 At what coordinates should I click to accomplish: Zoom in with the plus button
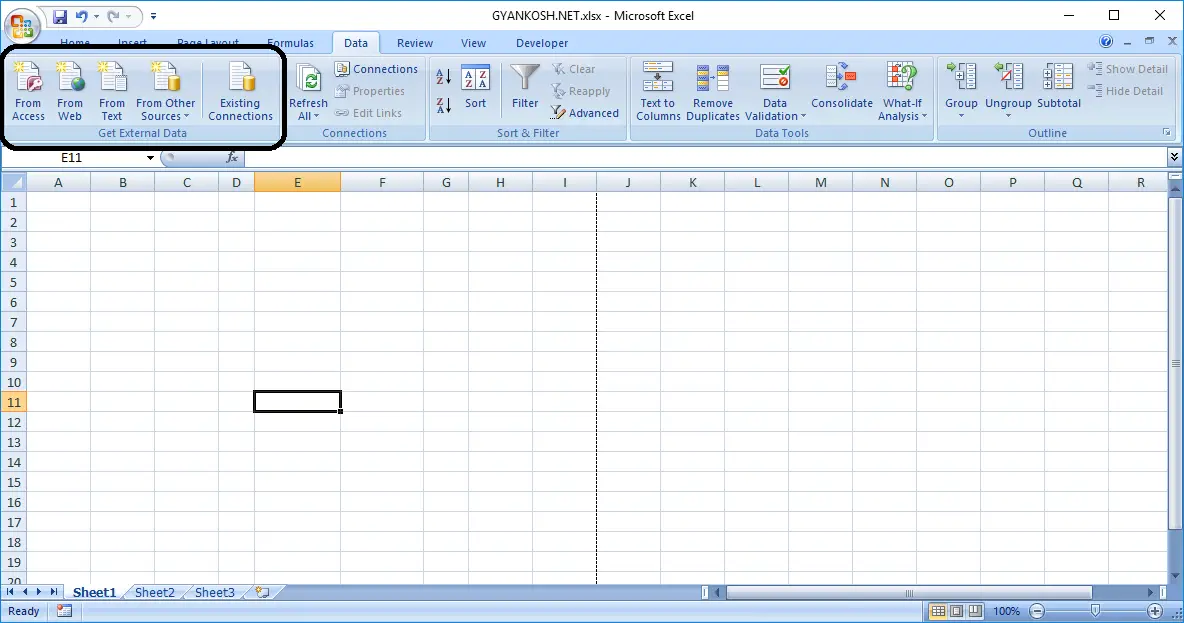click(1155, 611)
